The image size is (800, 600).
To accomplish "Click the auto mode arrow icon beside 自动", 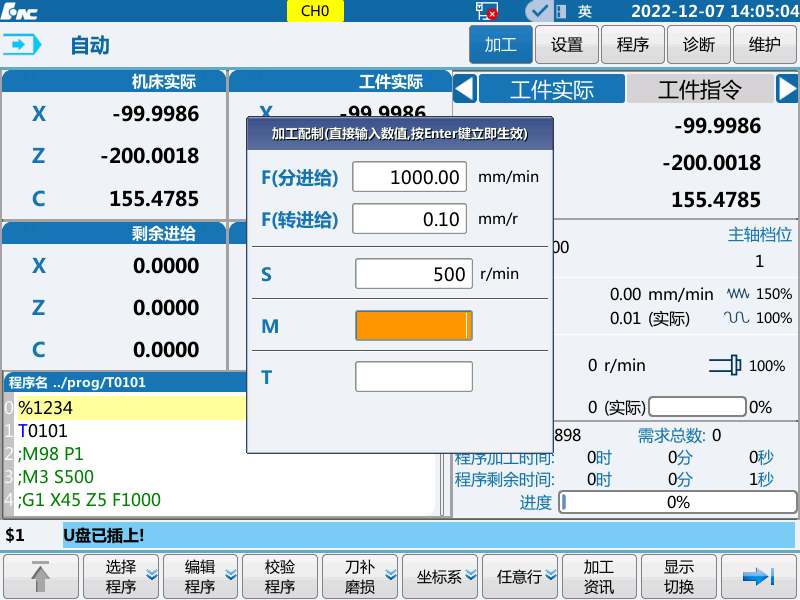I will tap(22, 44).
